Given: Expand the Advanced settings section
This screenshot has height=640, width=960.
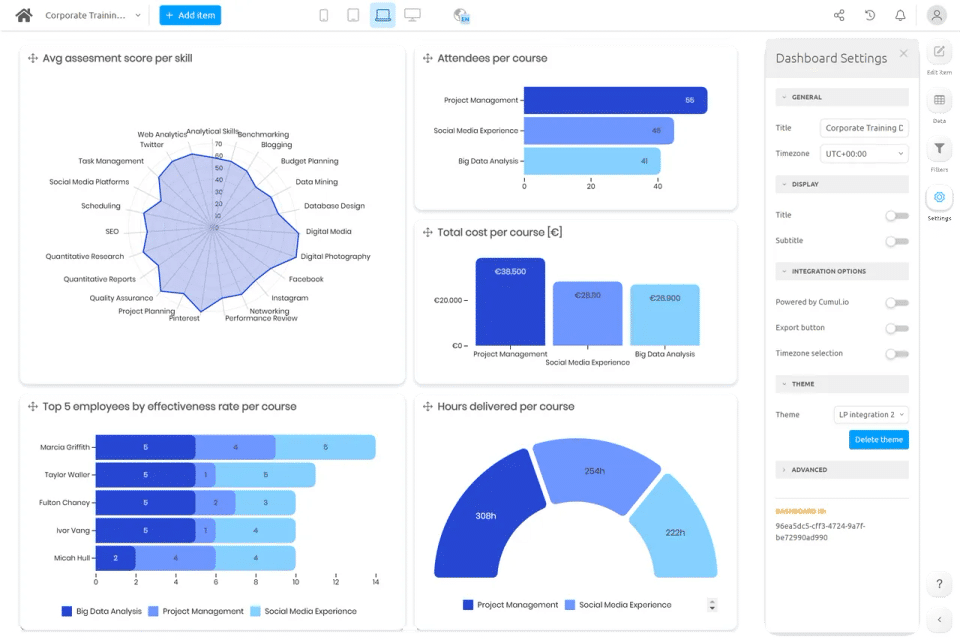Looking at the screenshot, I should pyautogui.click(x=842, y=470).
